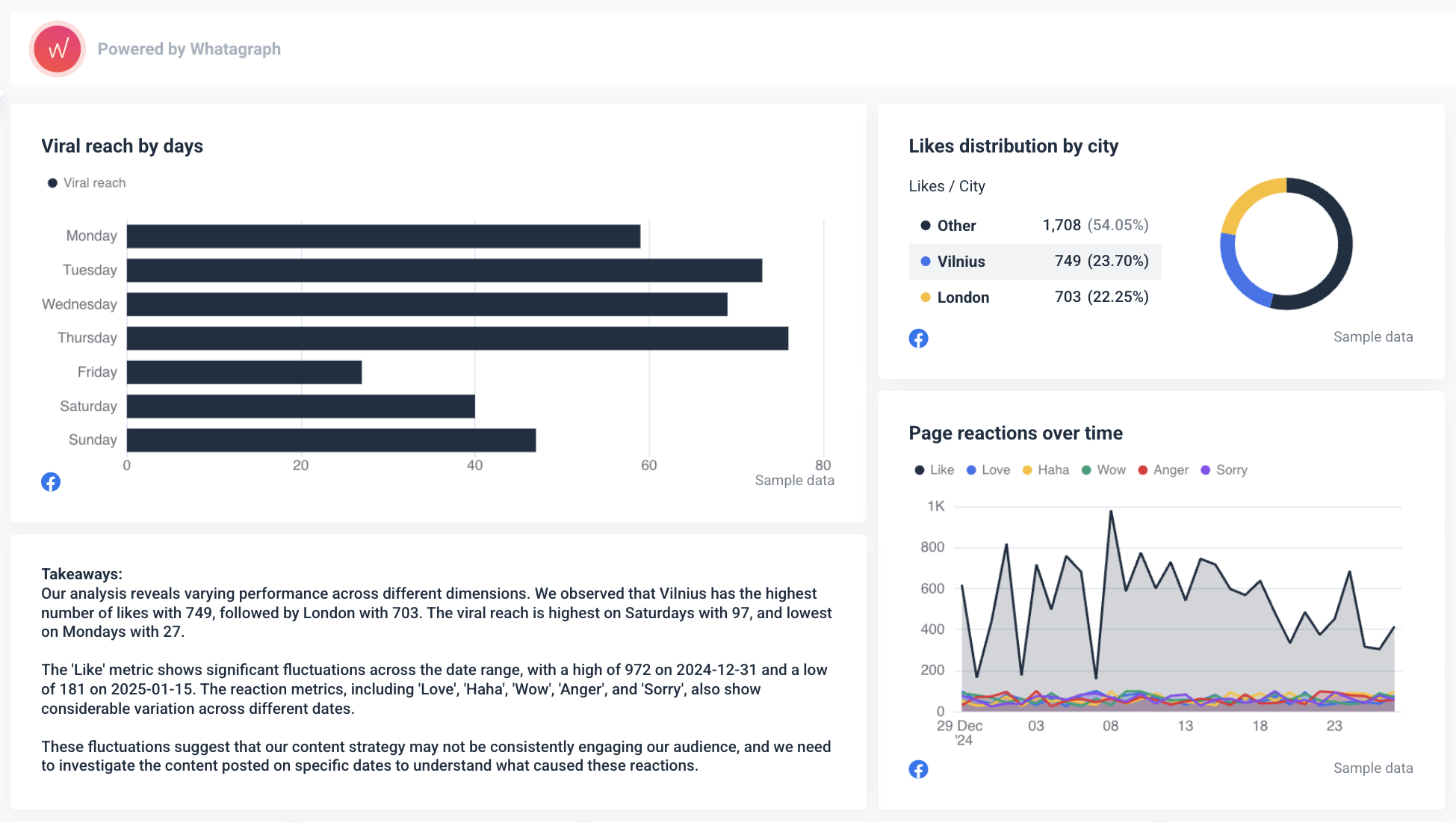Click the Viral reach legend marker
The image size is (1456, 823).
52,182
